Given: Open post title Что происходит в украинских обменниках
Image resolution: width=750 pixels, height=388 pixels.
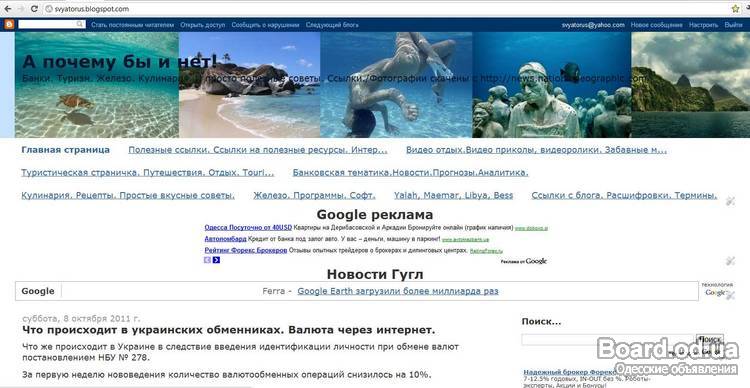Looking at the screenshot, I should (229, 330).
